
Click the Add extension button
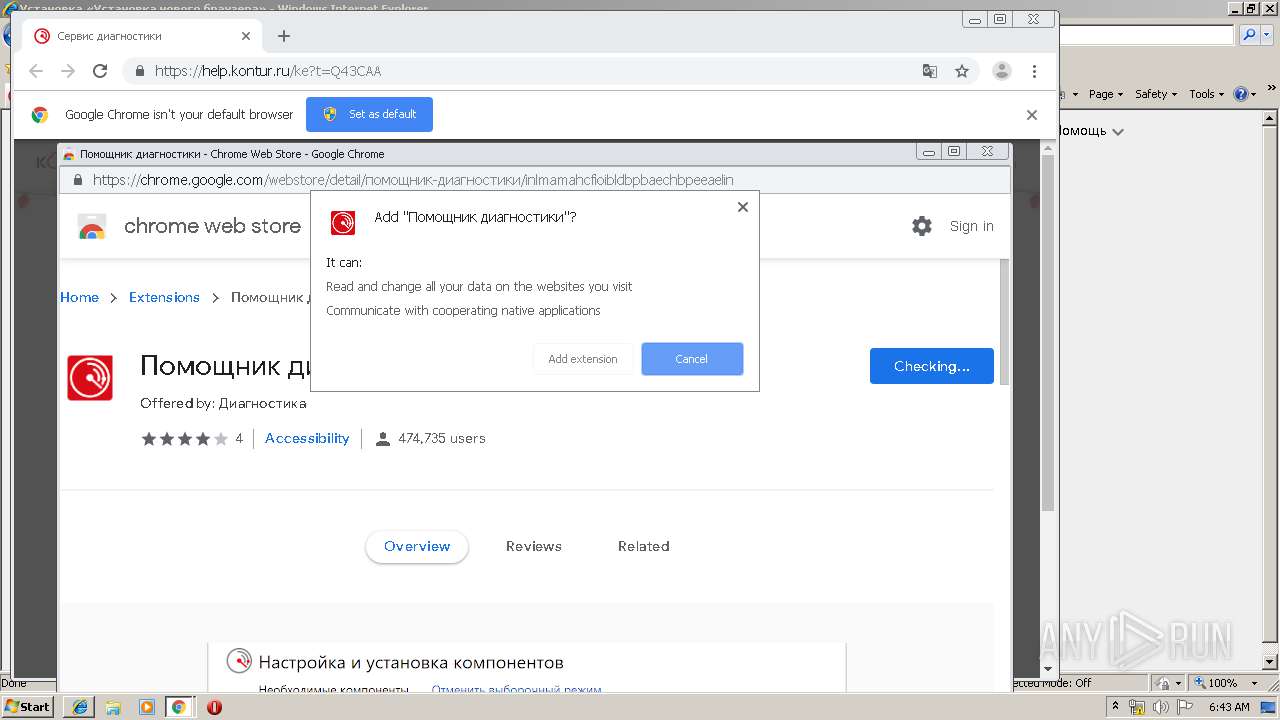583,359
